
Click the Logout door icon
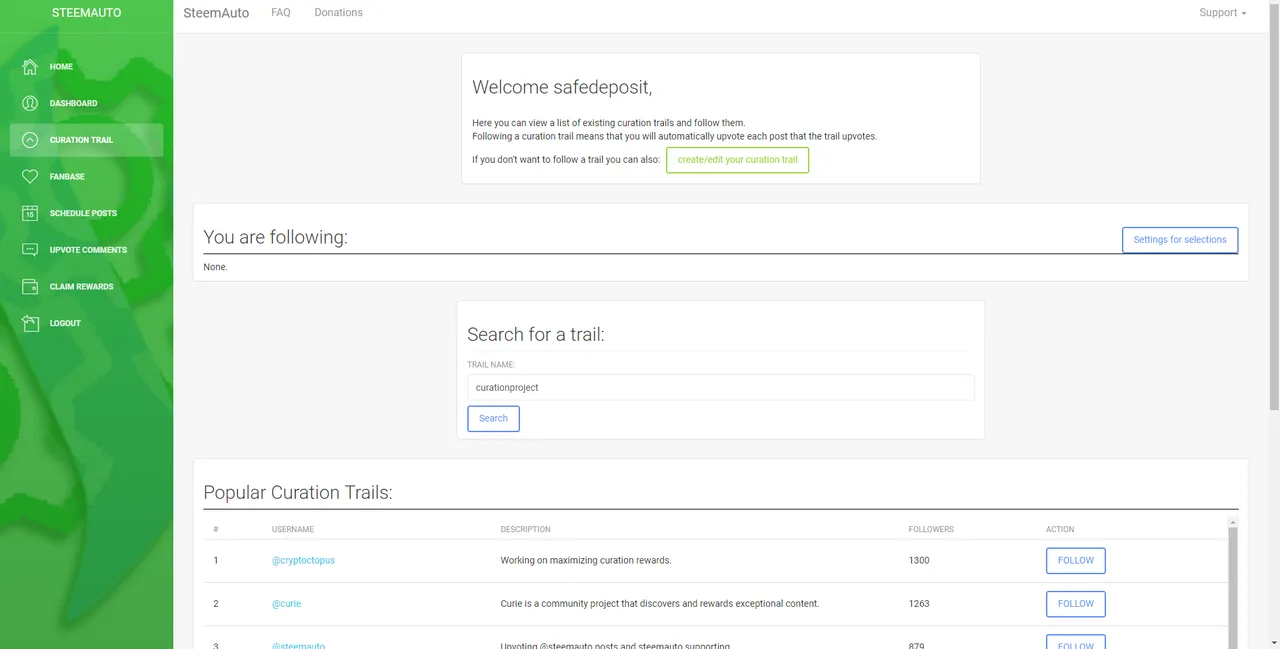(x=30, y=323)
